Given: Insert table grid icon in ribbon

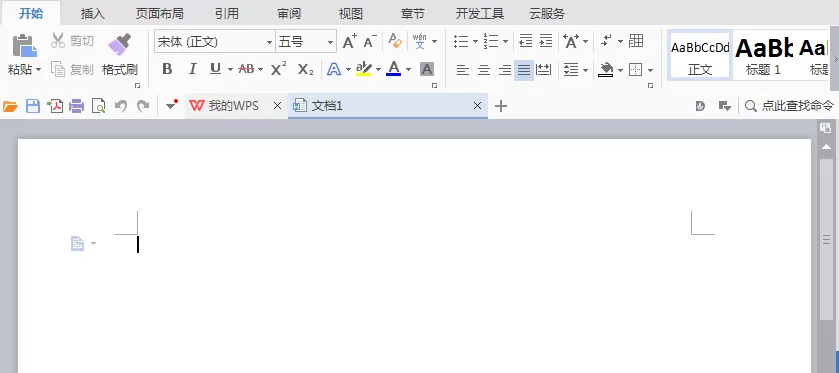Looking at the screenshot, I should (636, 41).
